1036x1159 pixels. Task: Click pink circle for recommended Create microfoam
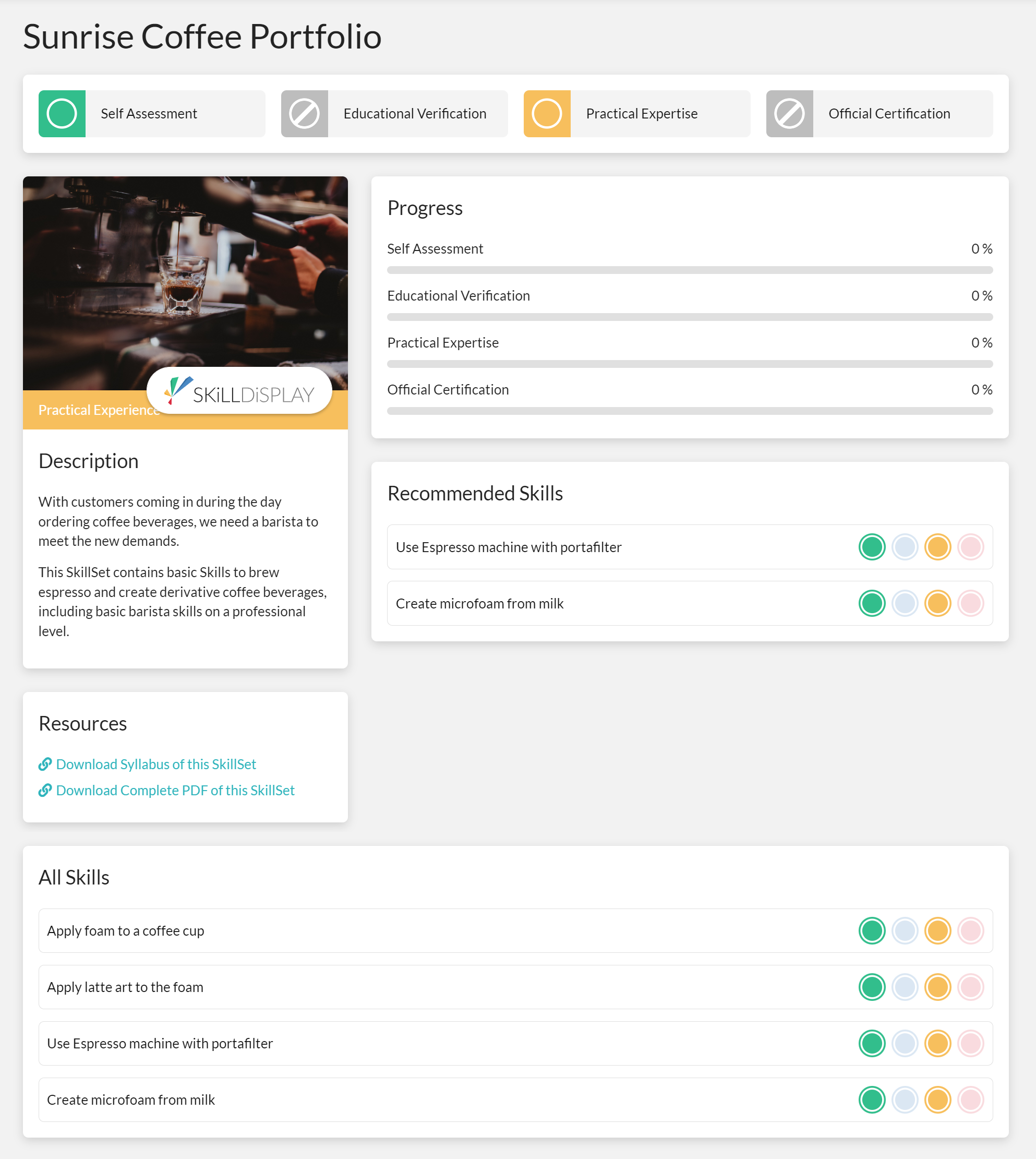coord(971,603)
